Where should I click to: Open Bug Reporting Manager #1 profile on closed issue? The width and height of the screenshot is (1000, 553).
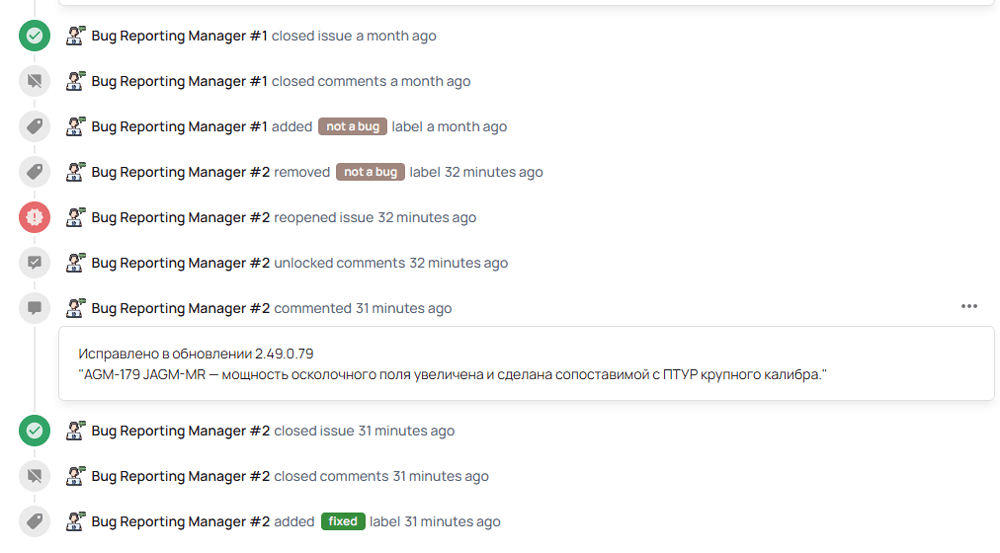(x=179, y=36)
